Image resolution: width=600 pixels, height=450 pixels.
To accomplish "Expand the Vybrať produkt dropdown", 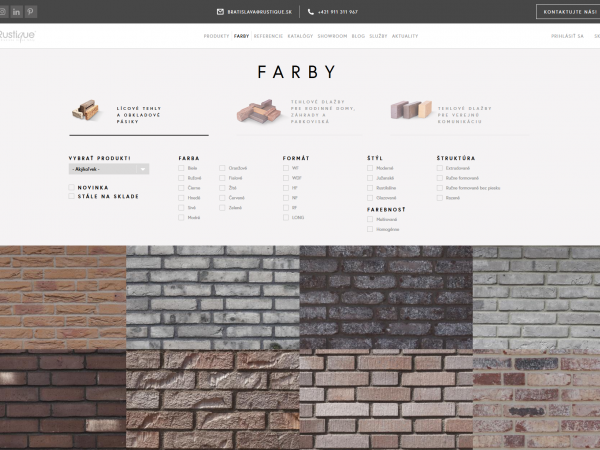I will tap(109, 169).
